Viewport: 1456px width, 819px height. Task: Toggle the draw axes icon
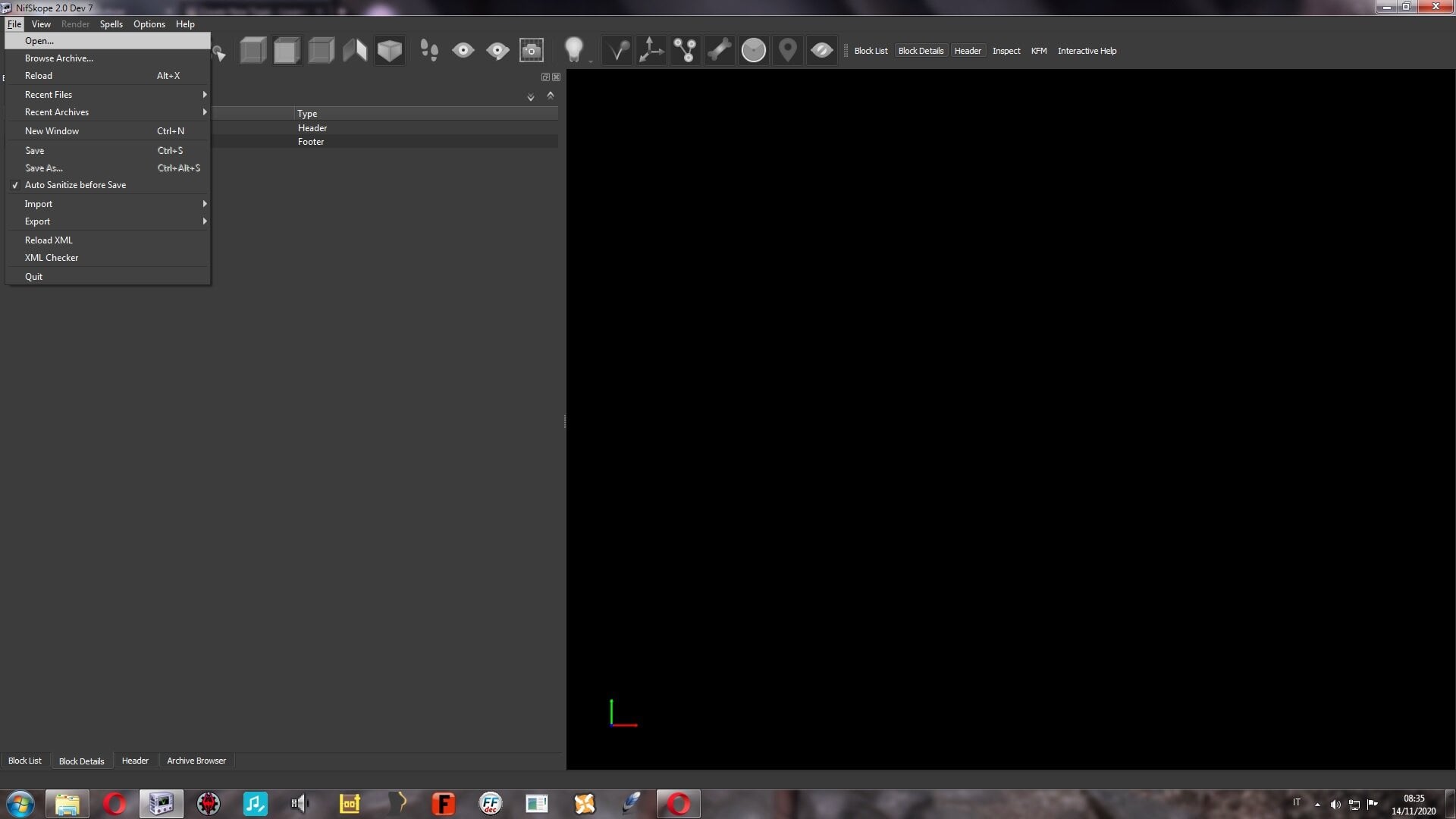651,51
